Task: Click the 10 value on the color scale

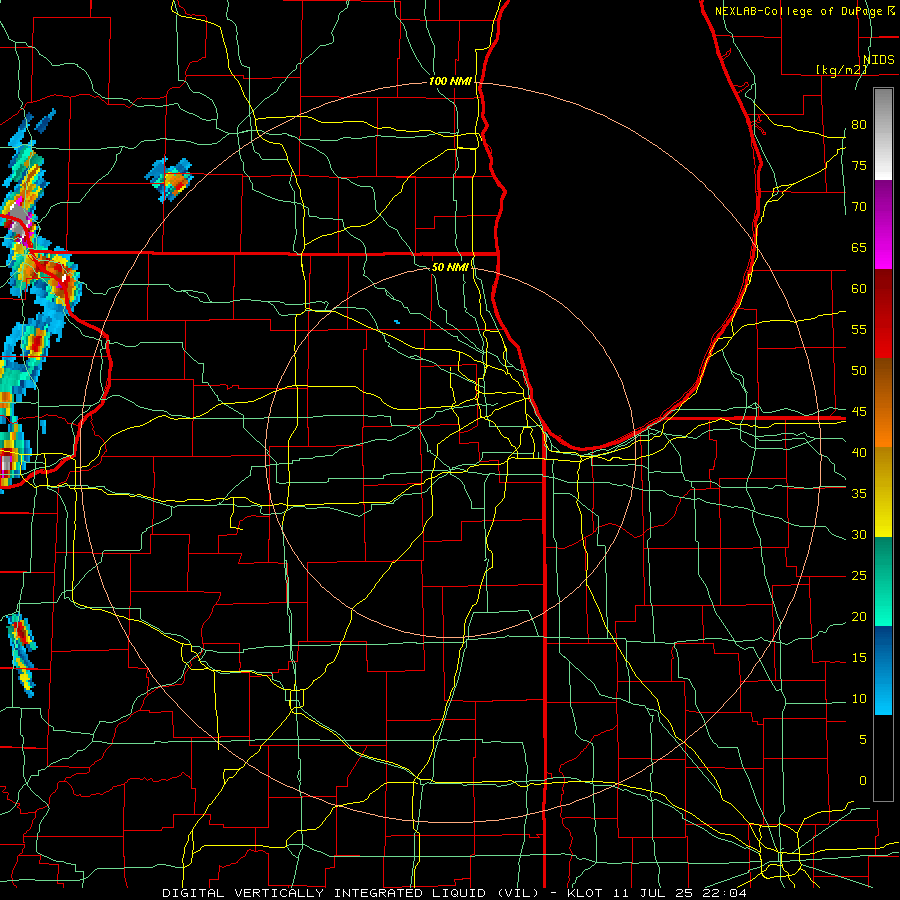Action: click(x=859, y=699)
